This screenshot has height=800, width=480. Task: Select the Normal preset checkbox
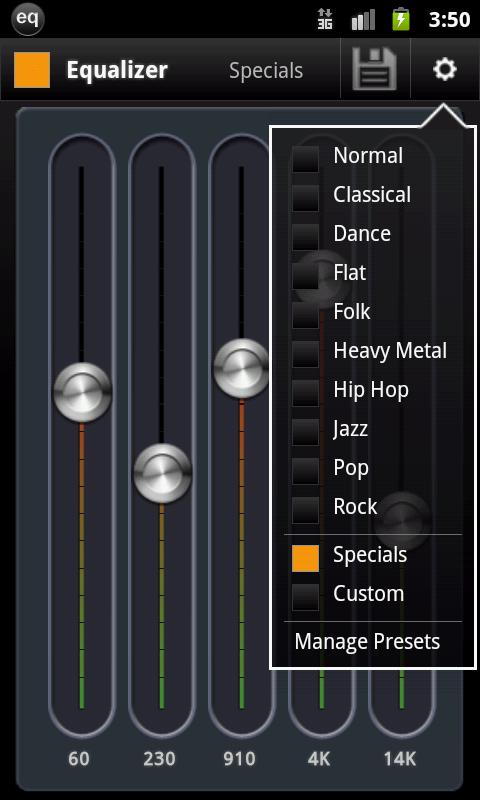coord(306,159)
